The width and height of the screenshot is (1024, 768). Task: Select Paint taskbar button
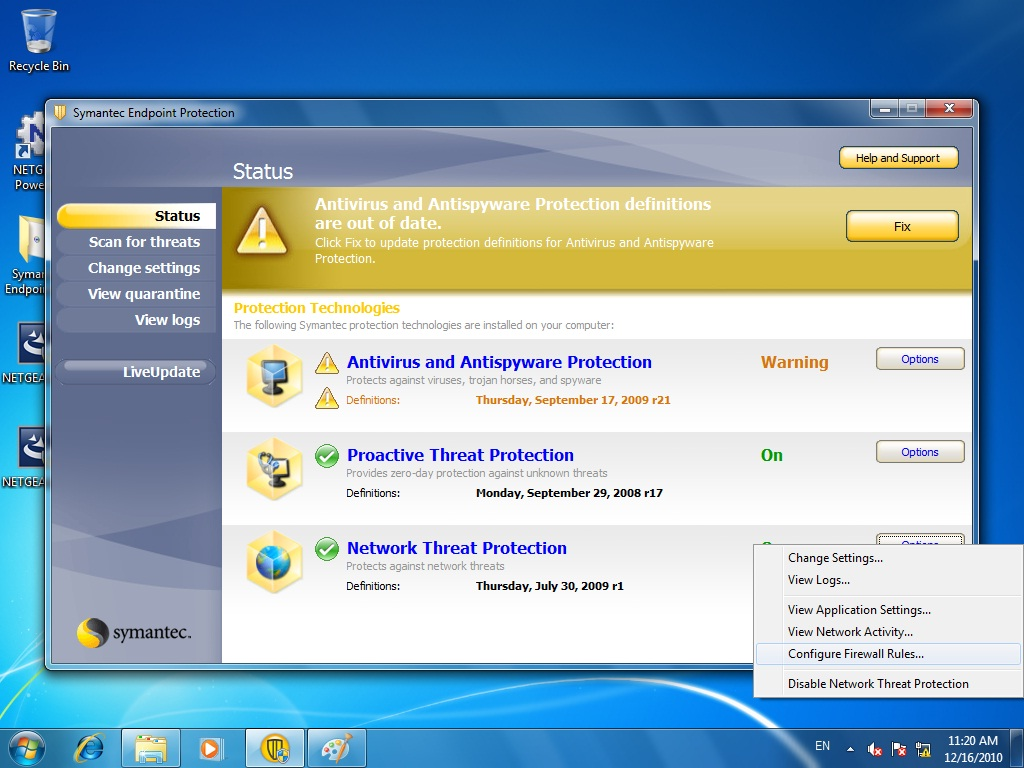click(336, 748)
